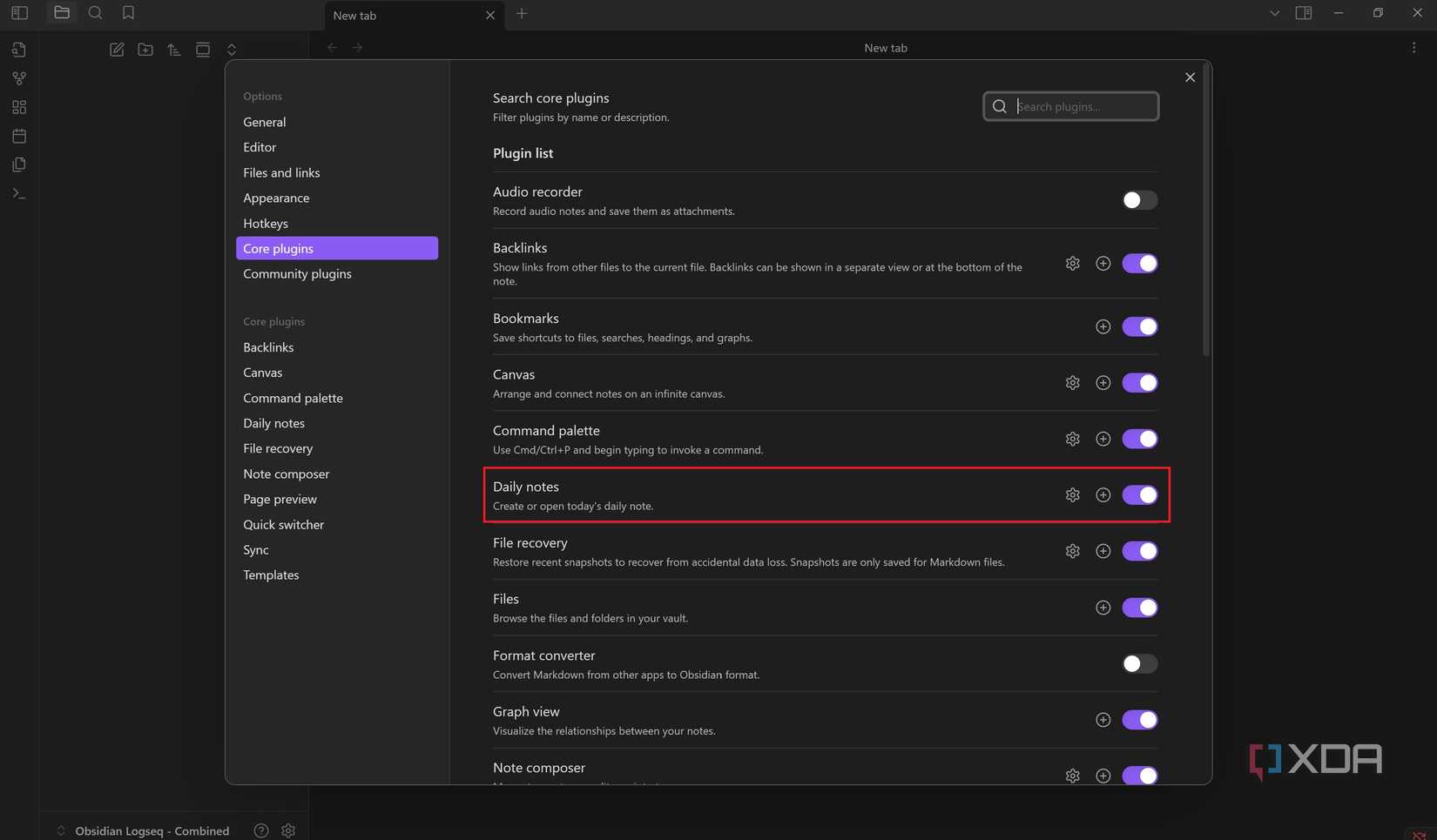Viewport: 1437px width, 840px height.
Task: Switch to Community plugins section
Action: click(x=297, y=273)
